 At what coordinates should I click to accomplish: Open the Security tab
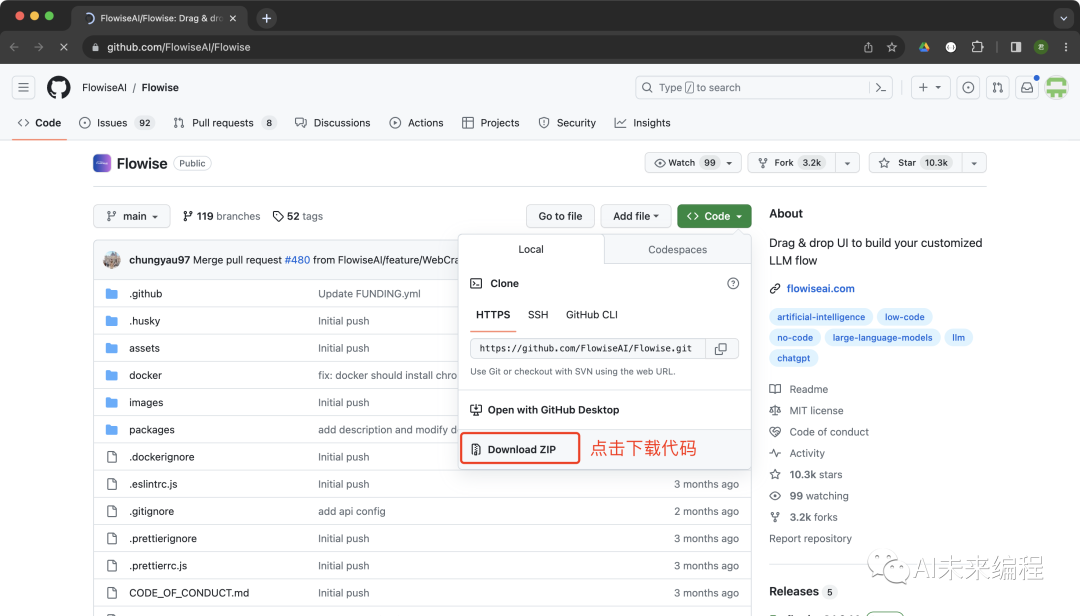pyautogui.click(x=567, y=123)
